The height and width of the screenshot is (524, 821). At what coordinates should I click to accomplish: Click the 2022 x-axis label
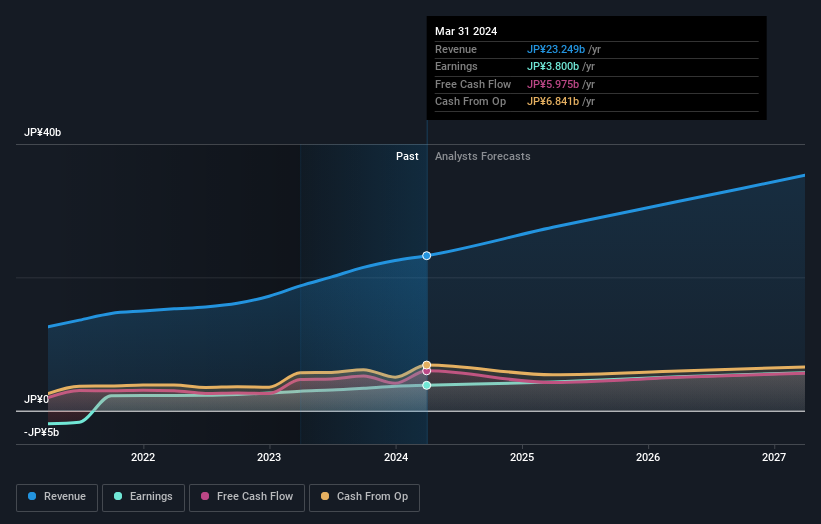pos(143,458)
